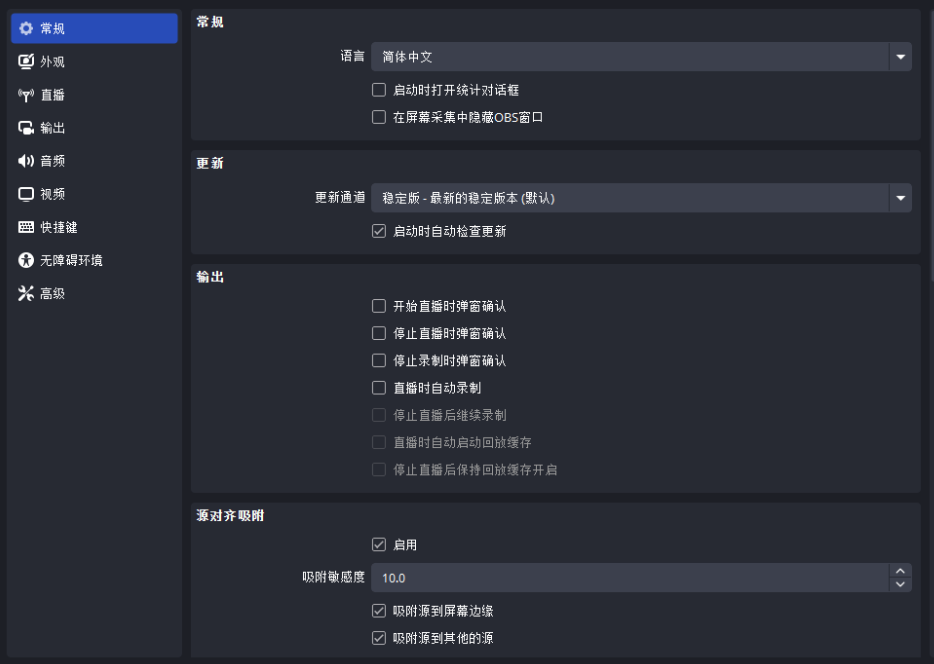Disable 启动时自动检查更新 checkbox
The height and width of the screenshot is (664, 934).
tap(379, 231)
